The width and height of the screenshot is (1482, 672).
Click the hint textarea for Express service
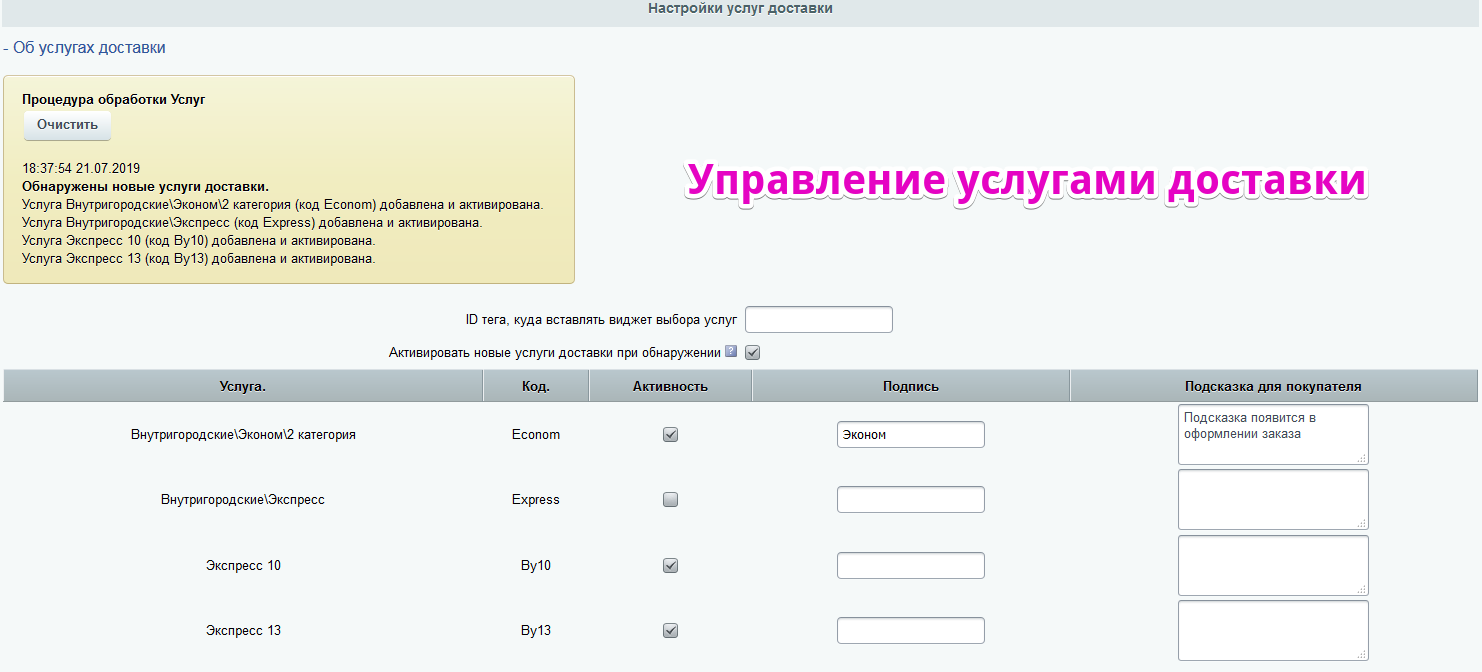[x=1273, y=500]
